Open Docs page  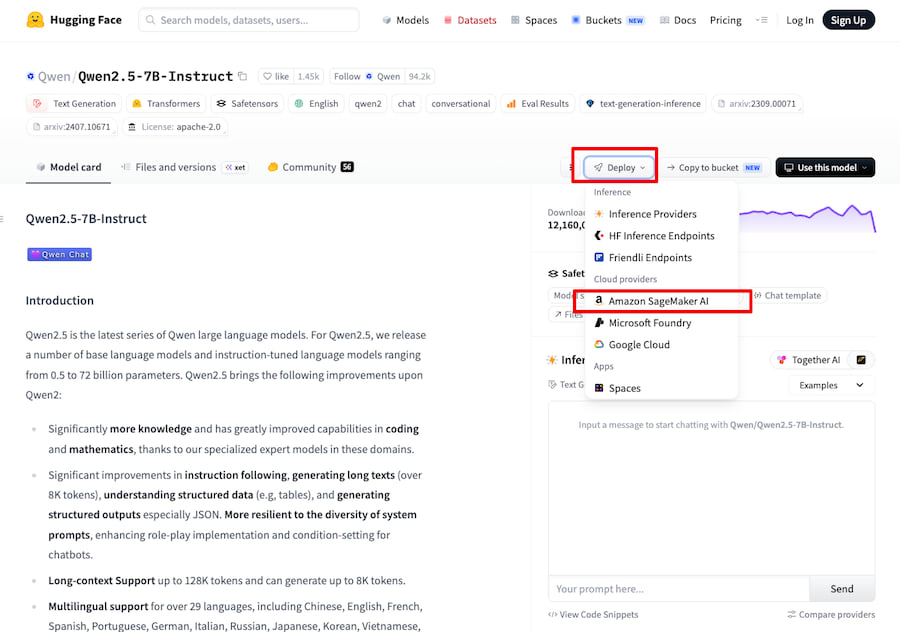pyautogui.click(x=678, y=20)
